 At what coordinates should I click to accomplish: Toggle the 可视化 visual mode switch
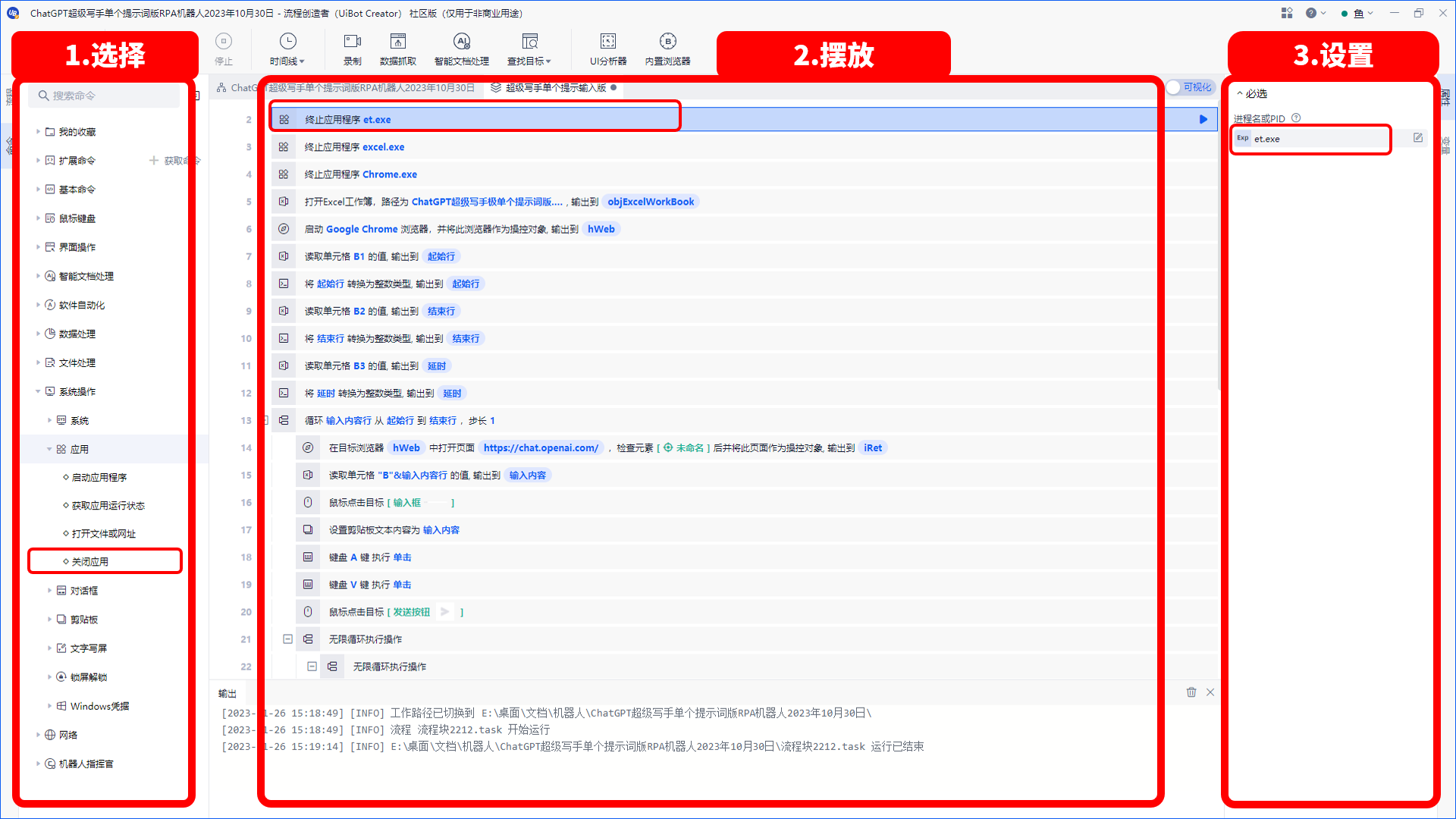pyautogui.click(x=1190, y=87)
